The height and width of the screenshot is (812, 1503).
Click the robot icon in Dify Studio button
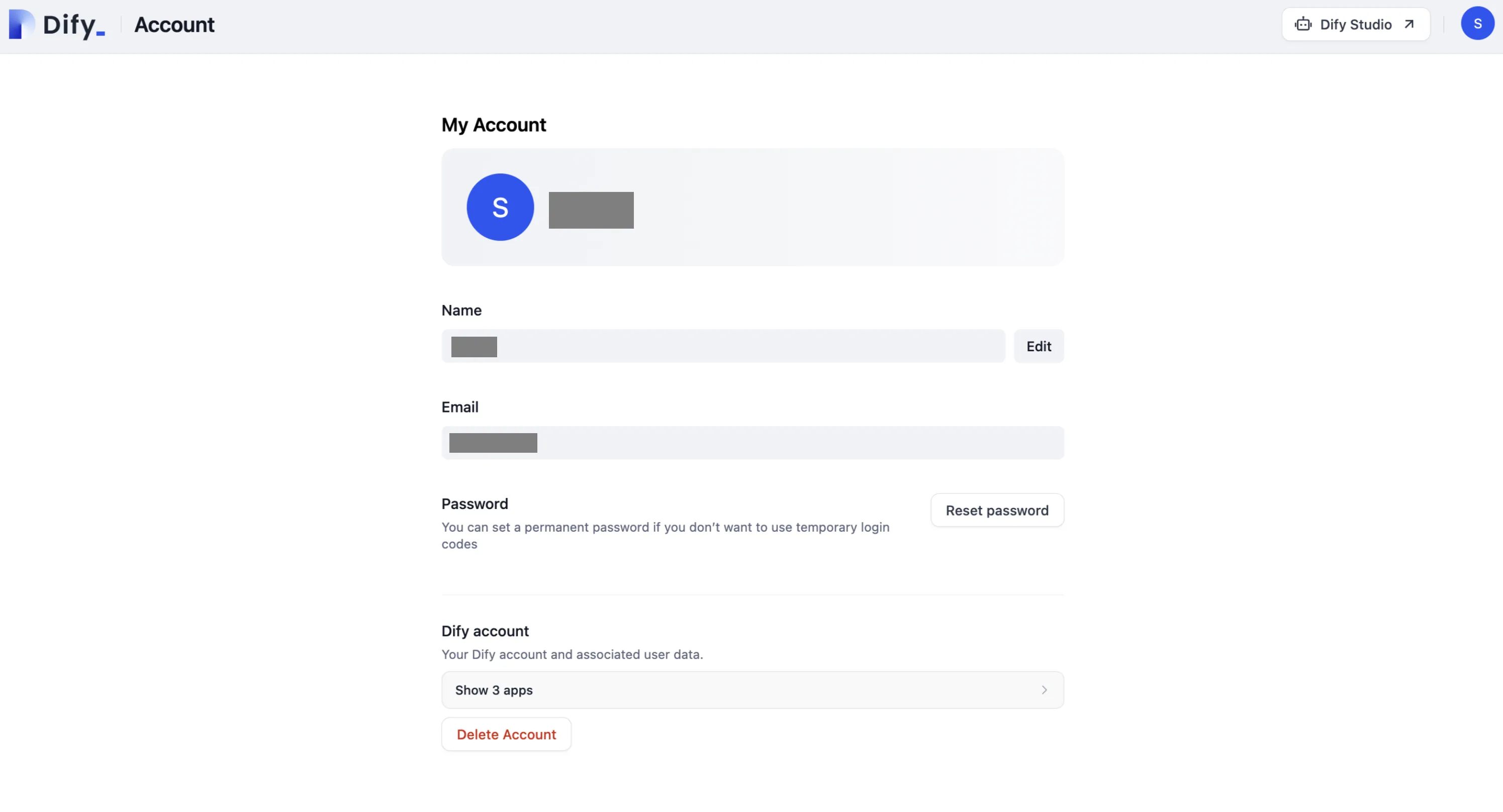coord(1303,25)
